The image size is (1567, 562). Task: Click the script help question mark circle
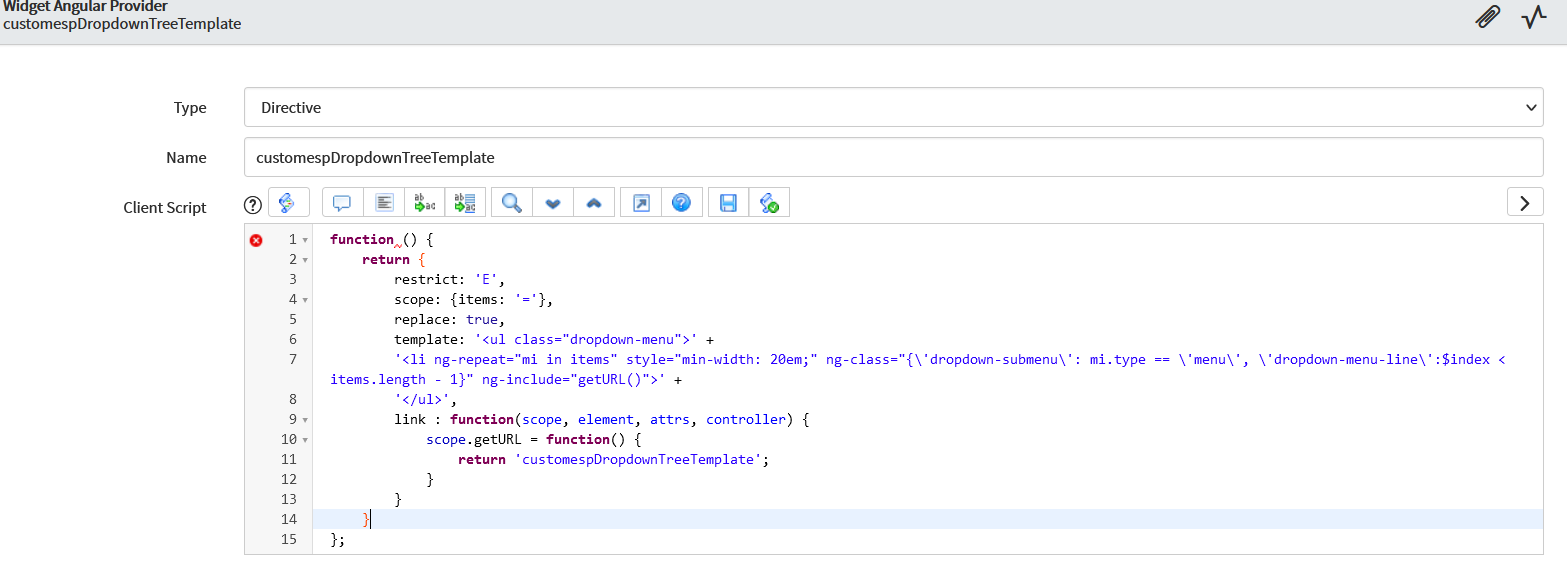tap(253, 204)
